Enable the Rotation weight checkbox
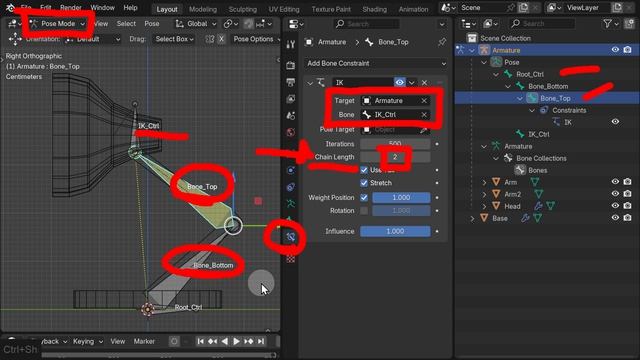This screenshot has width=640, height=360. (364, 211)
